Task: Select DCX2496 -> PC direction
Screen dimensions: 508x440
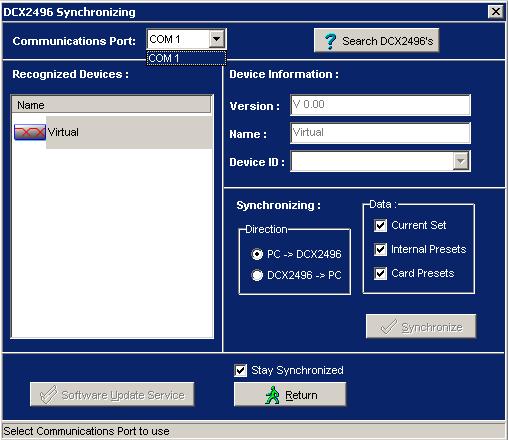Action: [257, 275]
